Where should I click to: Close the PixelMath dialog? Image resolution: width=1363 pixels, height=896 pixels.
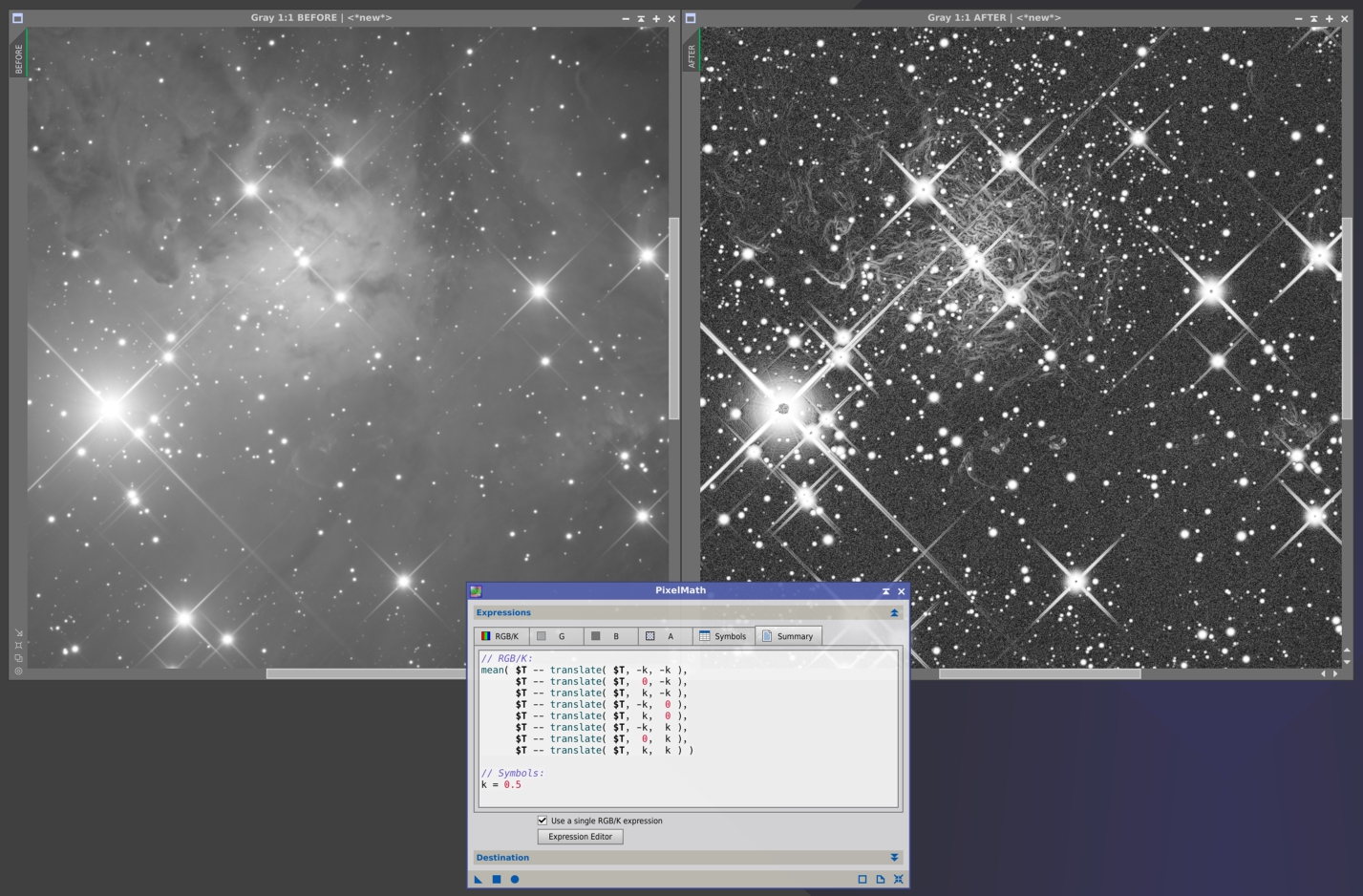tap(901, 591)
